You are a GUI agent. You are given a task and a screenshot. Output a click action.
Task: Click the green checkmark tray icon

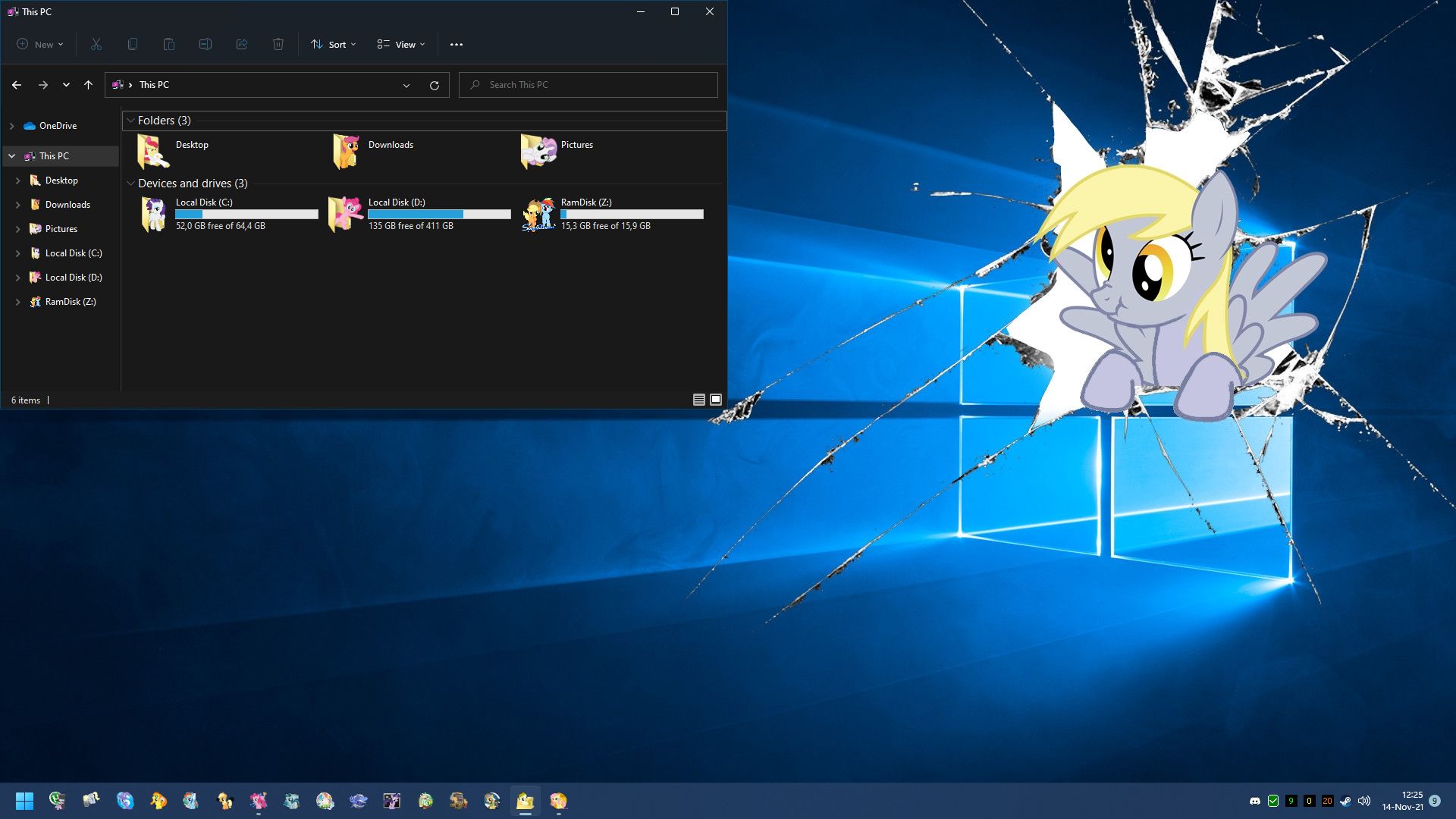[x=1273, y=801]
